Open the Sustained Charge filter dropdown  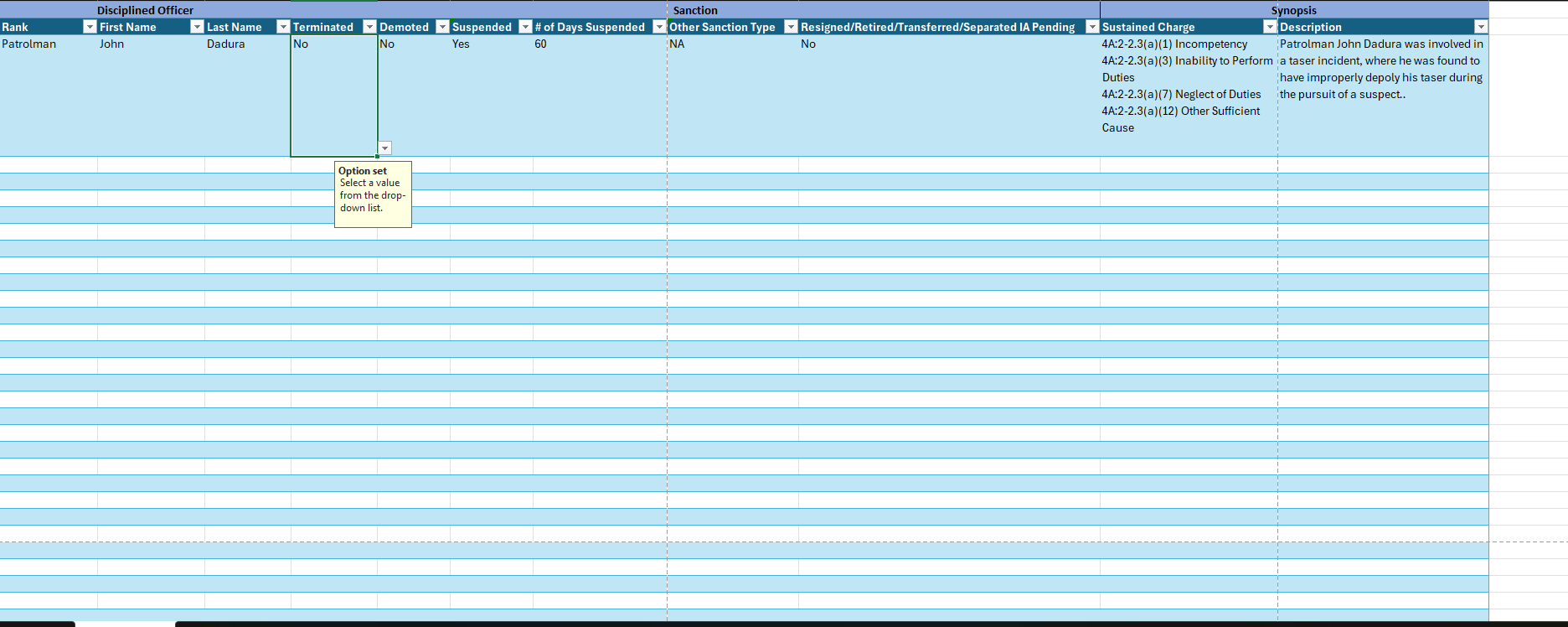click(x=1270, y=27)
